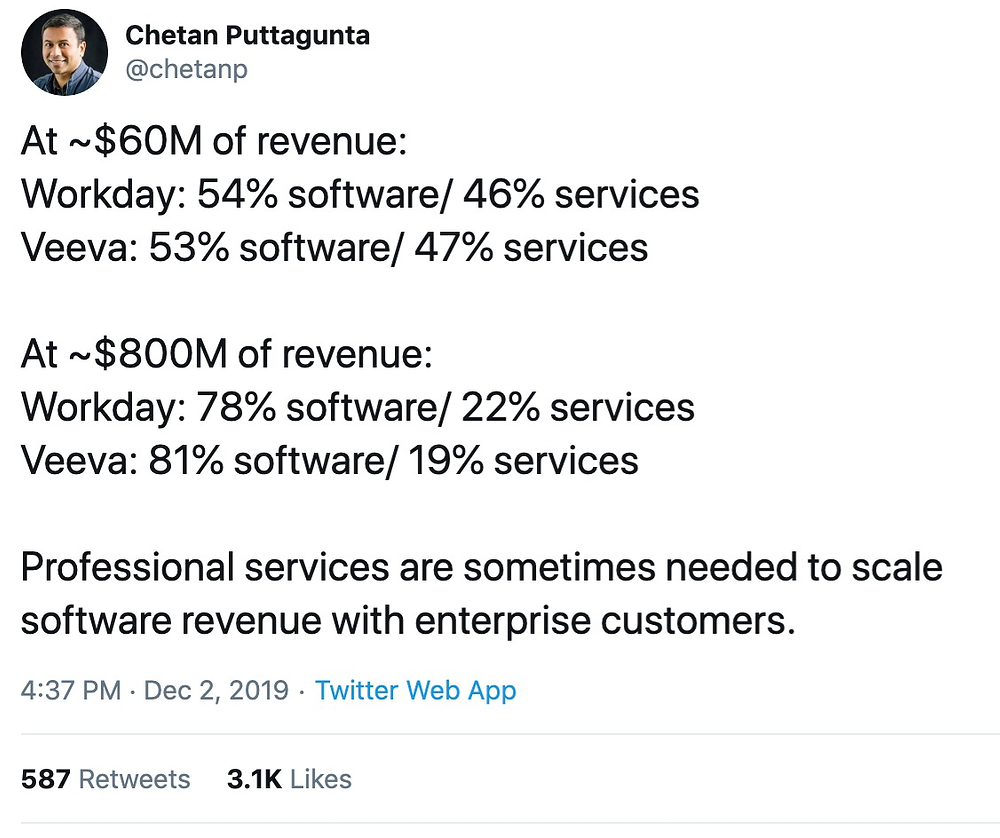View the 3.1K Likes list
Screen dimensions: 1000x838
pyautogui.click(x=289, y=779)
